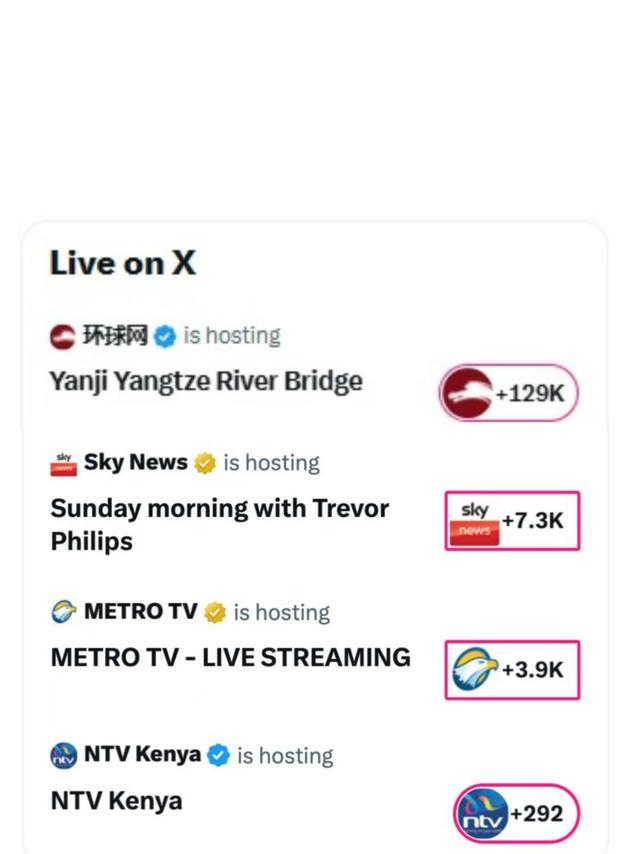Open METRO TV - LIVE STREAMING broadcast

[x=230, y=658]
